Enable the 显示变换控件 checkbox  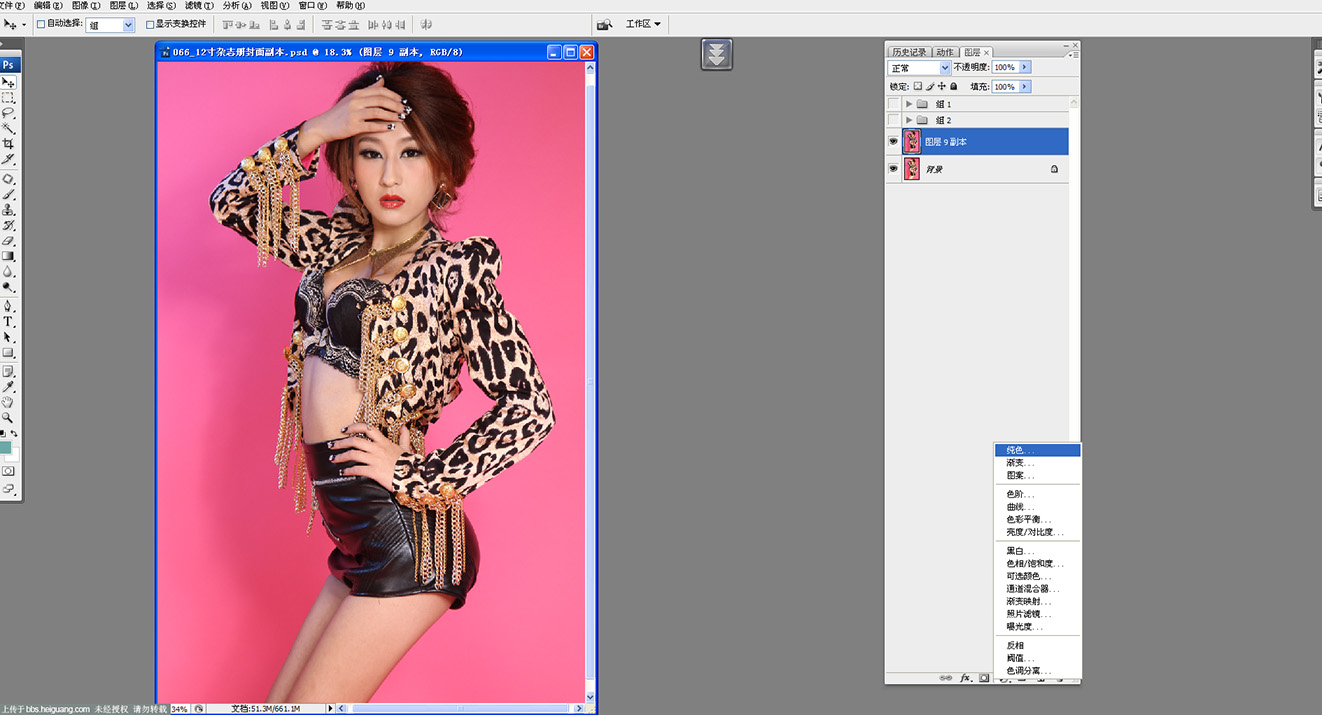150,24
